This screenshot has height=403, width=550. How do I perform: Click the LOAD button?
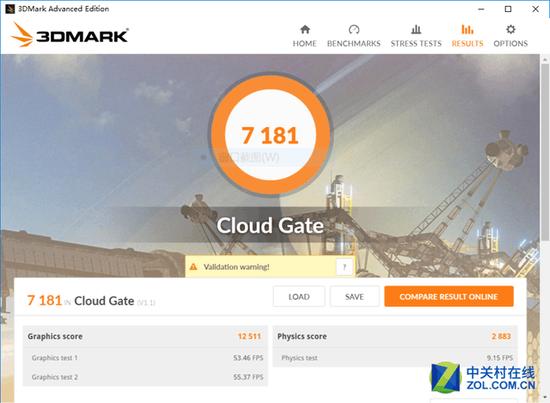299,297
